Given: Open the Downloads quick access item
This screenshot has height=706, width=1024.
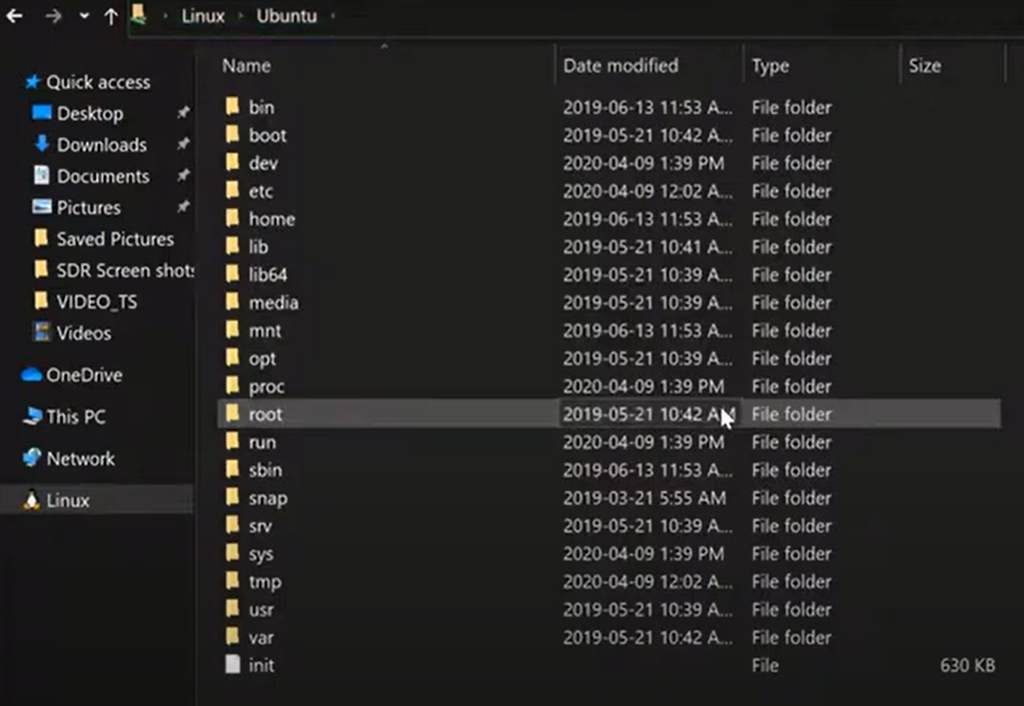Looking at the screenshot, I should coord(101,145).
